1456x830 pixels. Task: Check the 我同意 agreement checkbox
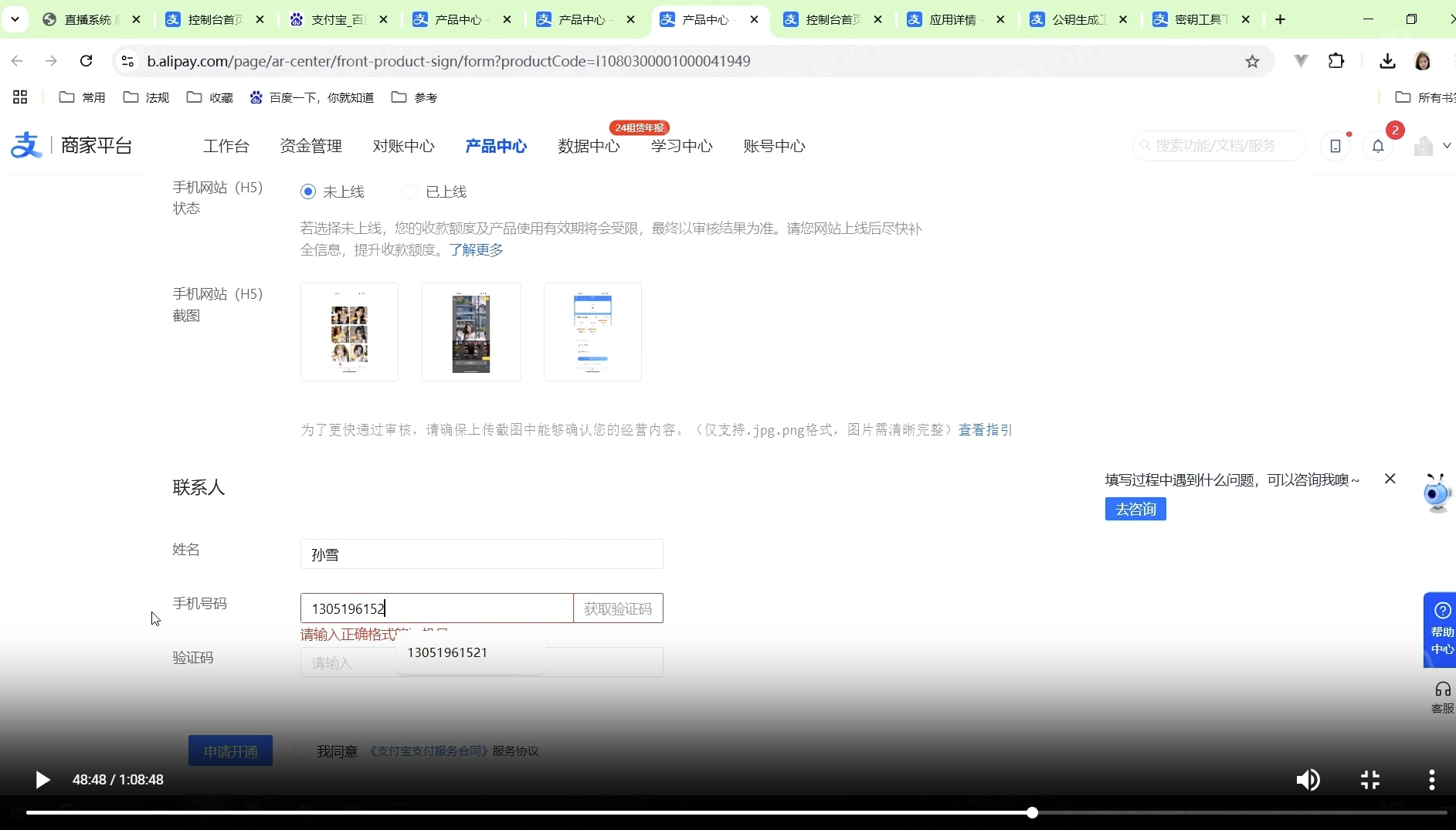click(302, 750)
